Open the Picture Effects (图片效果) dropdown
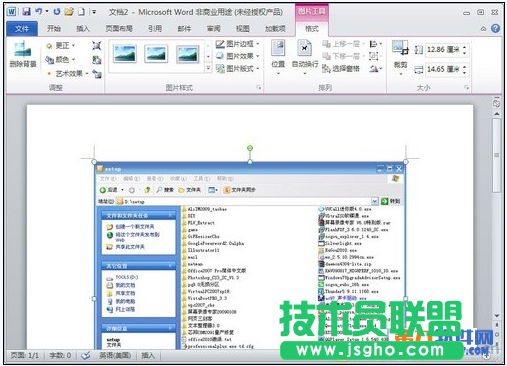The image size is (507, 366). tap(237, 56)
